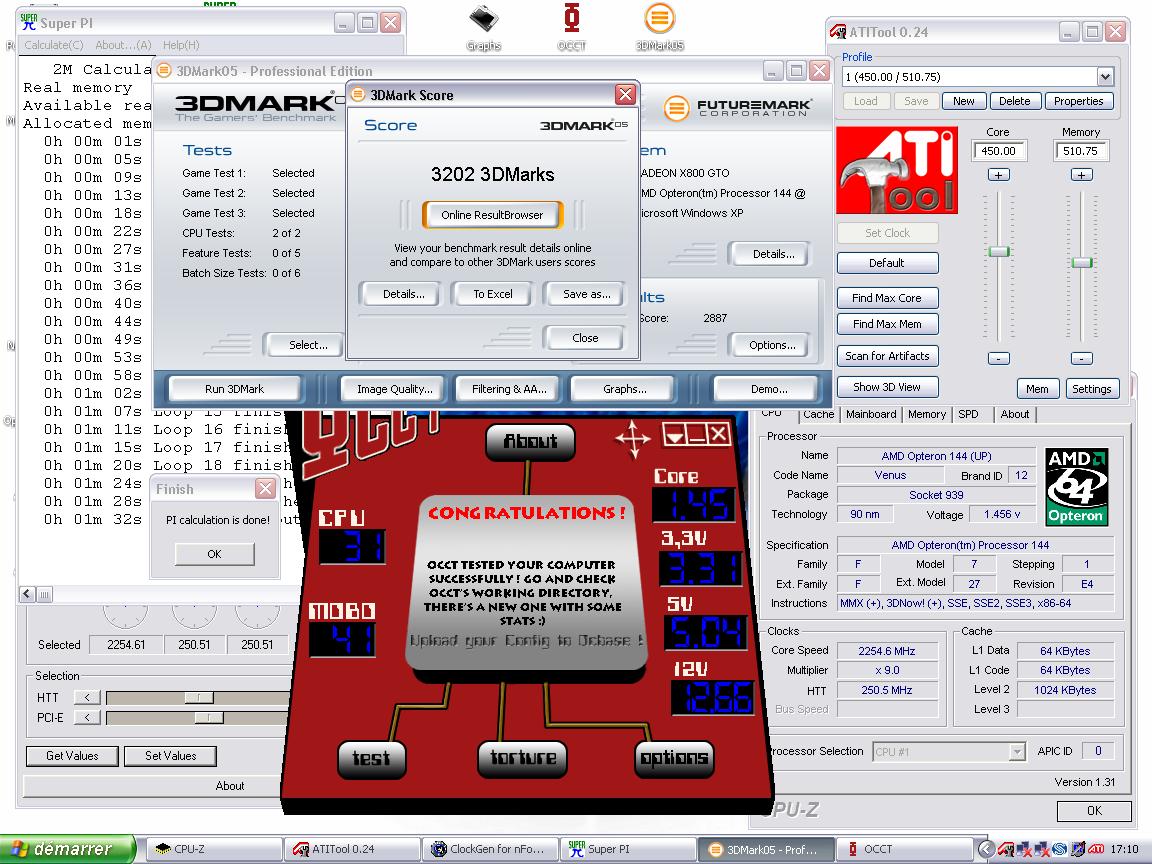Switch to CPU-Z from the taskbar
Viewport: 1152px width, 864px height.
(214, 849)
